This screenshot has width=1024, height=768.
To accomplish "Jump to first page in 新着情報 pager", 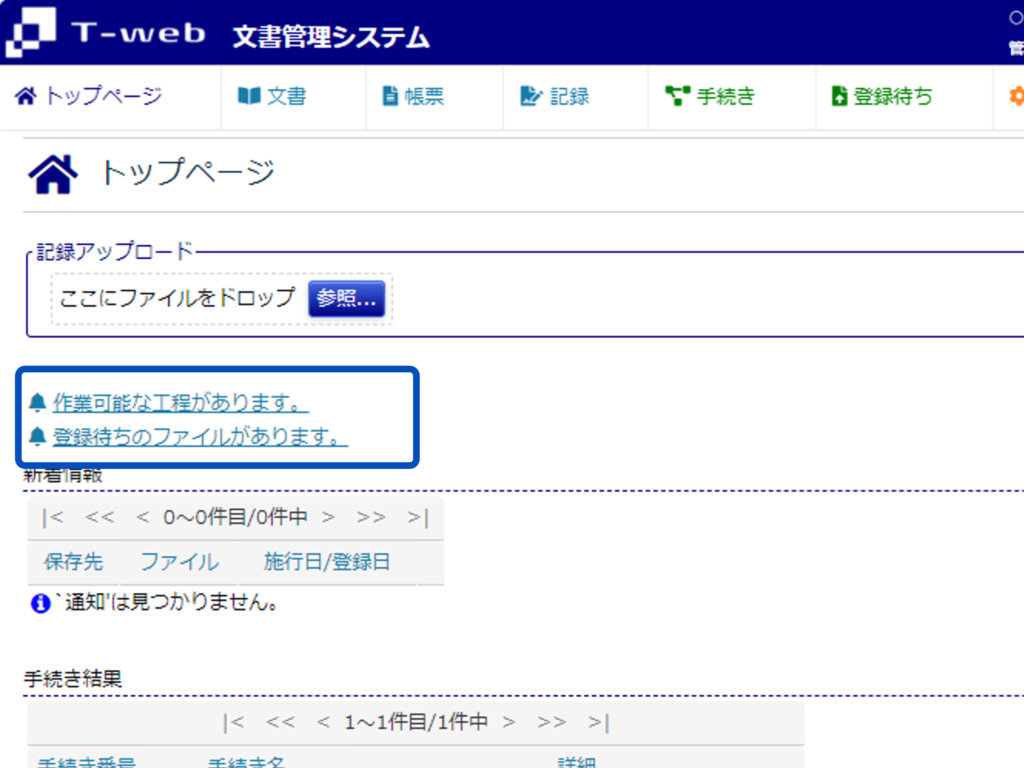I will point(53,518).
